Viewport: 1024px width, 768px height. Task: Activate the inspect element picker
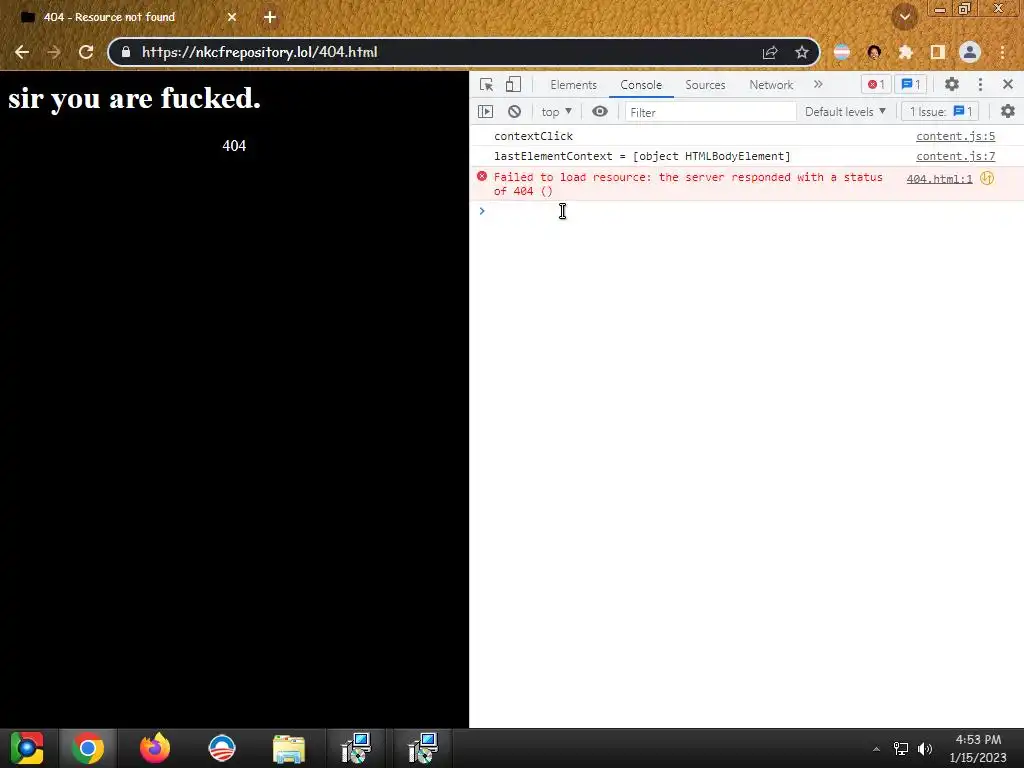[x=486, y=85]
